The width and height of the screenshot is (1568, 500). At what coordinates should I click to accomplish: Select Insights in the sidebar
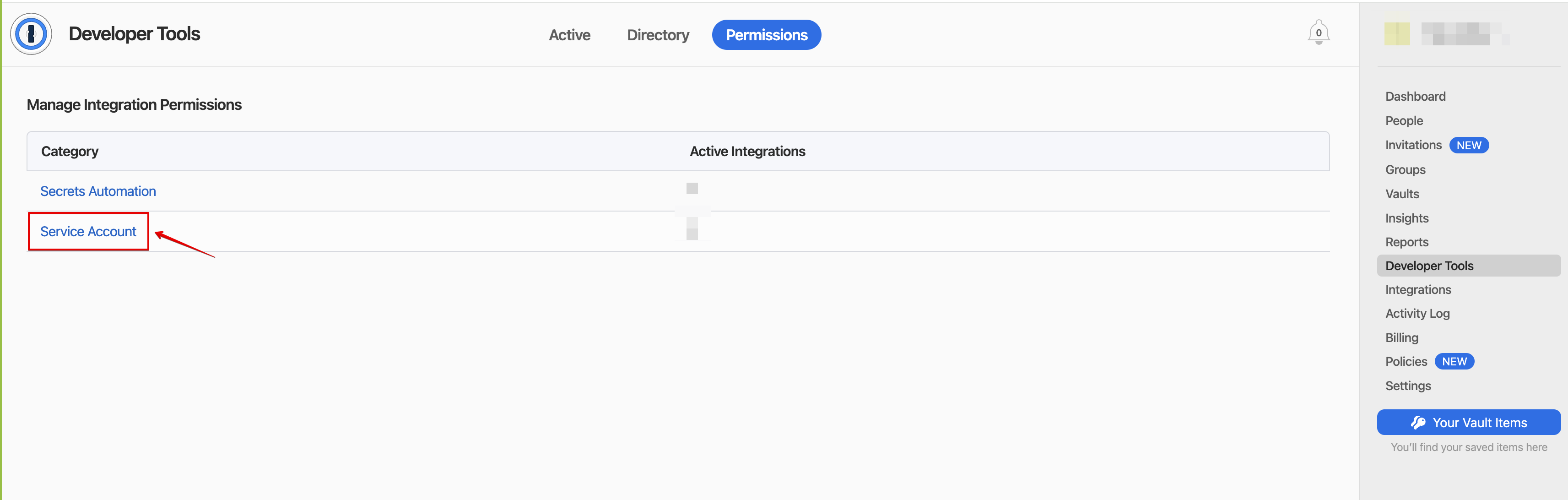[x=1407, y=217]
